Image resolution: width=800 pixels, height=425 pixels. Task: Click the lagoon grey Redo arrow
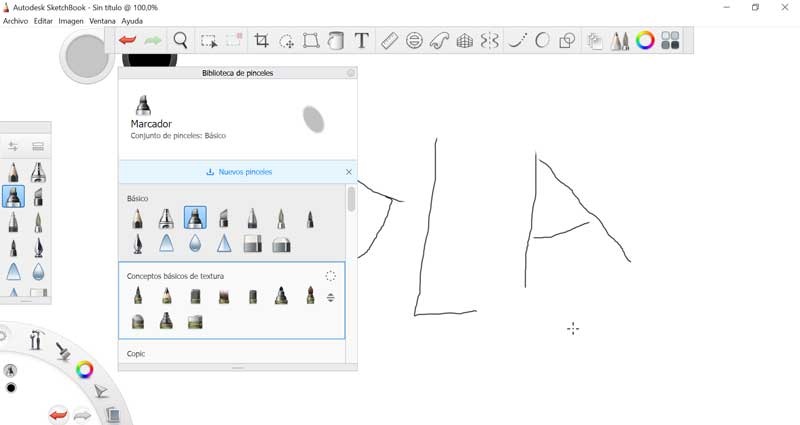click(82, 415)
